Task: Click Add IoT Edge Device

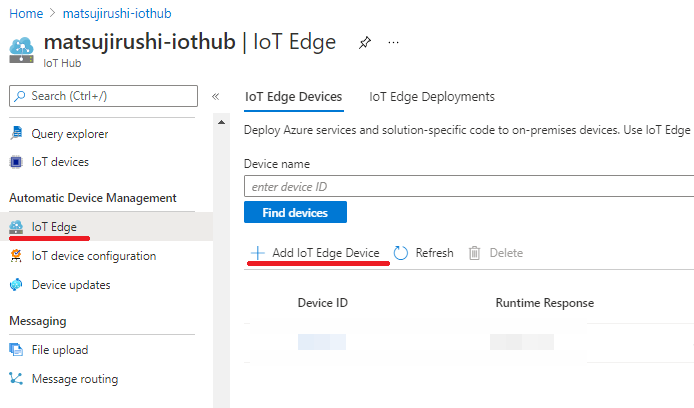Action: [x=326, y=253]
